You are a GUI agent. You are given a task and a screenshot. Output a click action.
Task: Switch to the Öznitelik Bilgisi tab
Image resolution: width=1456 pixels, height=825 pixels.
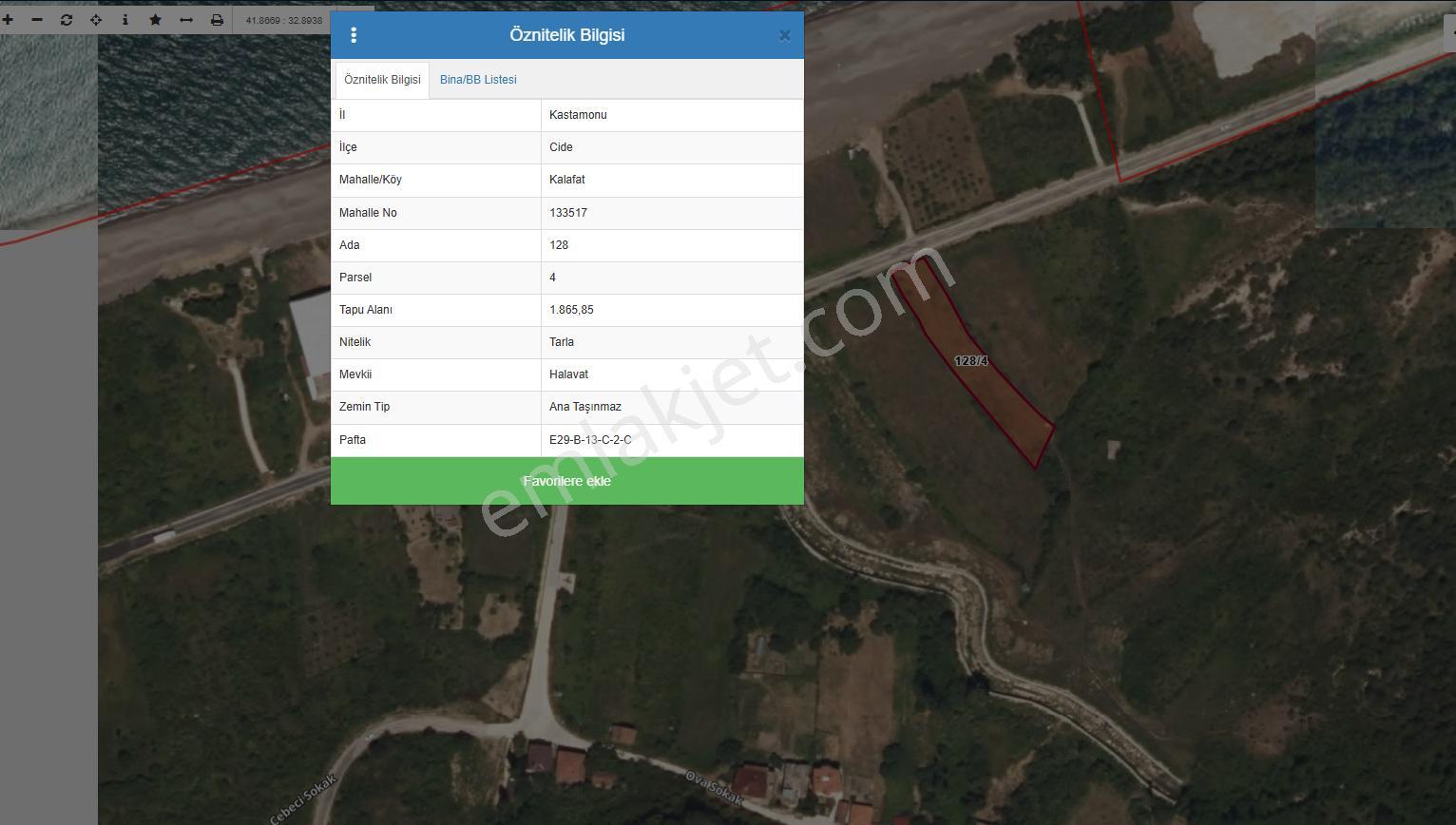(x=382, y=80)
